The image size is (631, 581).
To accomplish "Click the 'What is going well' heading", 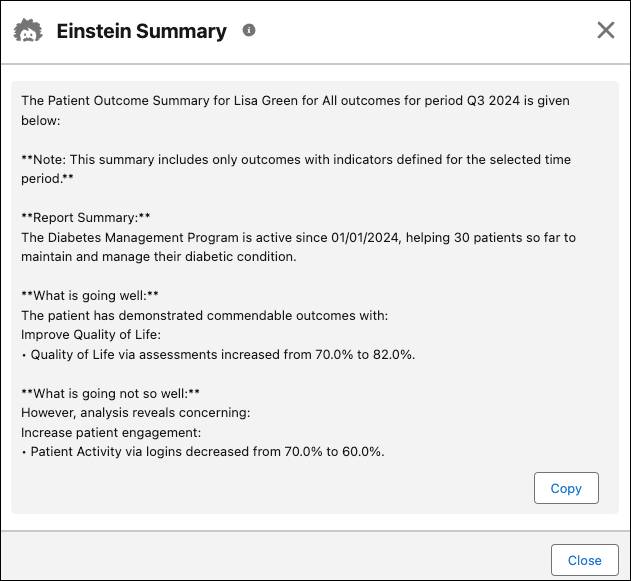I will coord(90,295).
